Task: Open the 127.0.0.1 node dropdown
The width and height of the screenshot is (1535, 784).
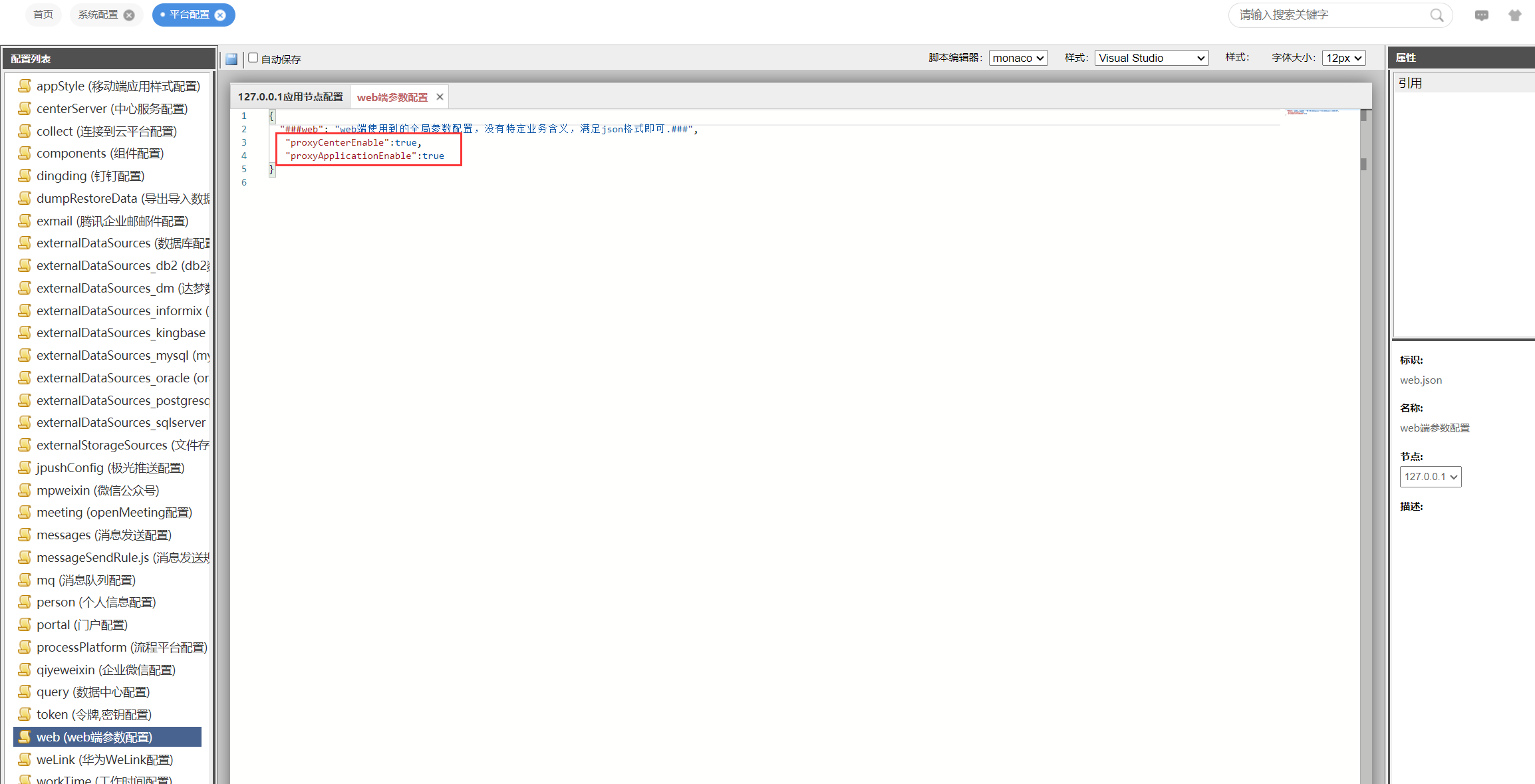Action: [x=1430, y=477]
